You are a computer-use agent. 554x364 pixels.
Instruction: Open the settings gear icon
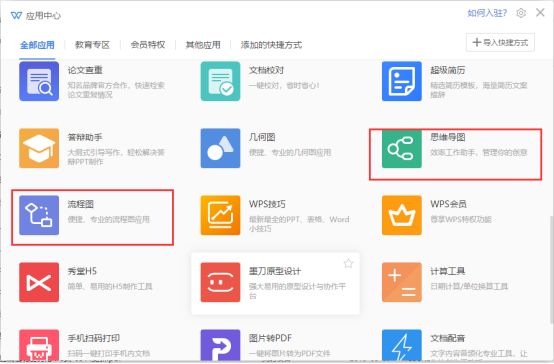coord(521,13)
